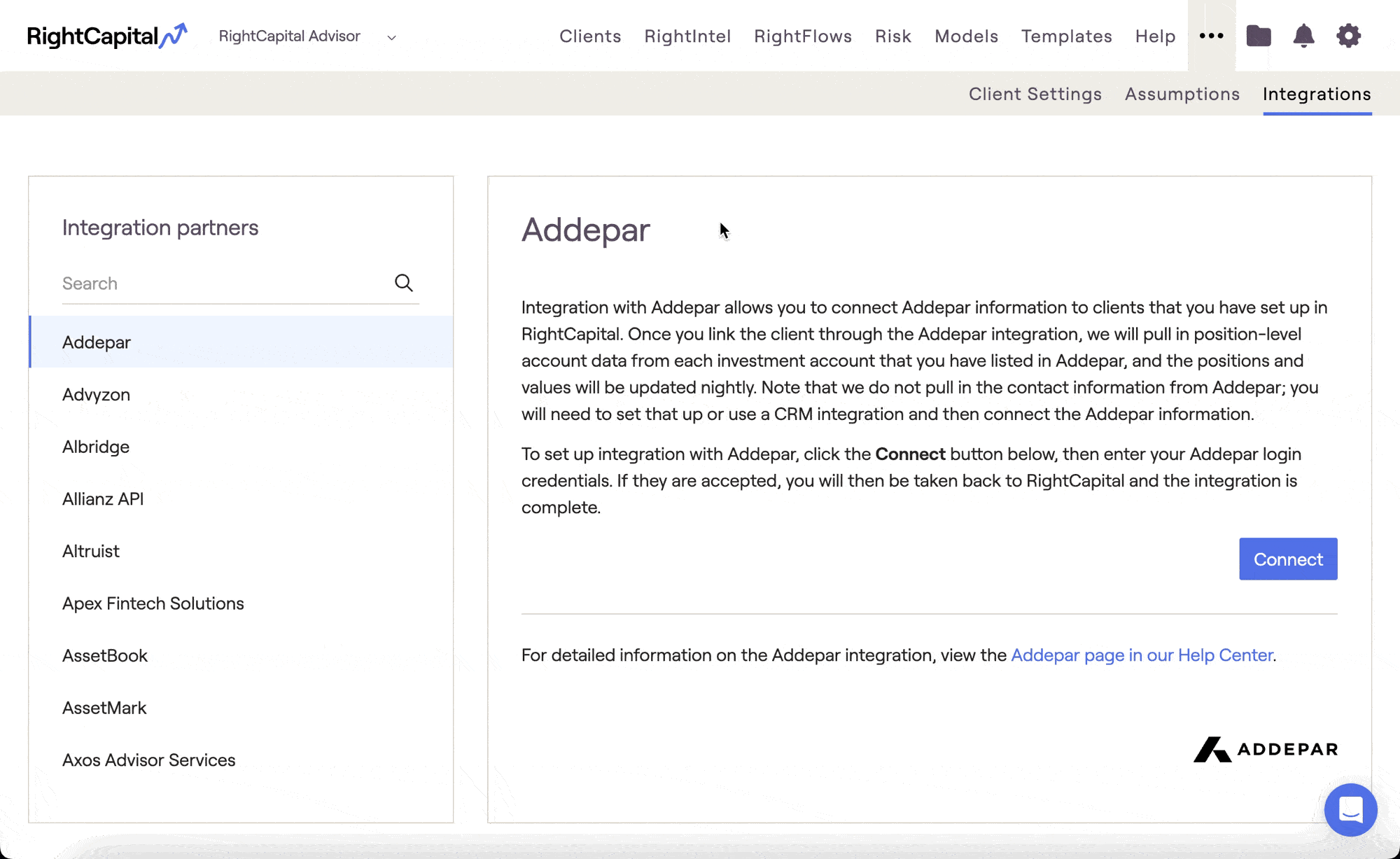Open the Addepar Help Center link
Image resolution: width=1400 pixels, height=859 pixels.
coord(1142,655)
